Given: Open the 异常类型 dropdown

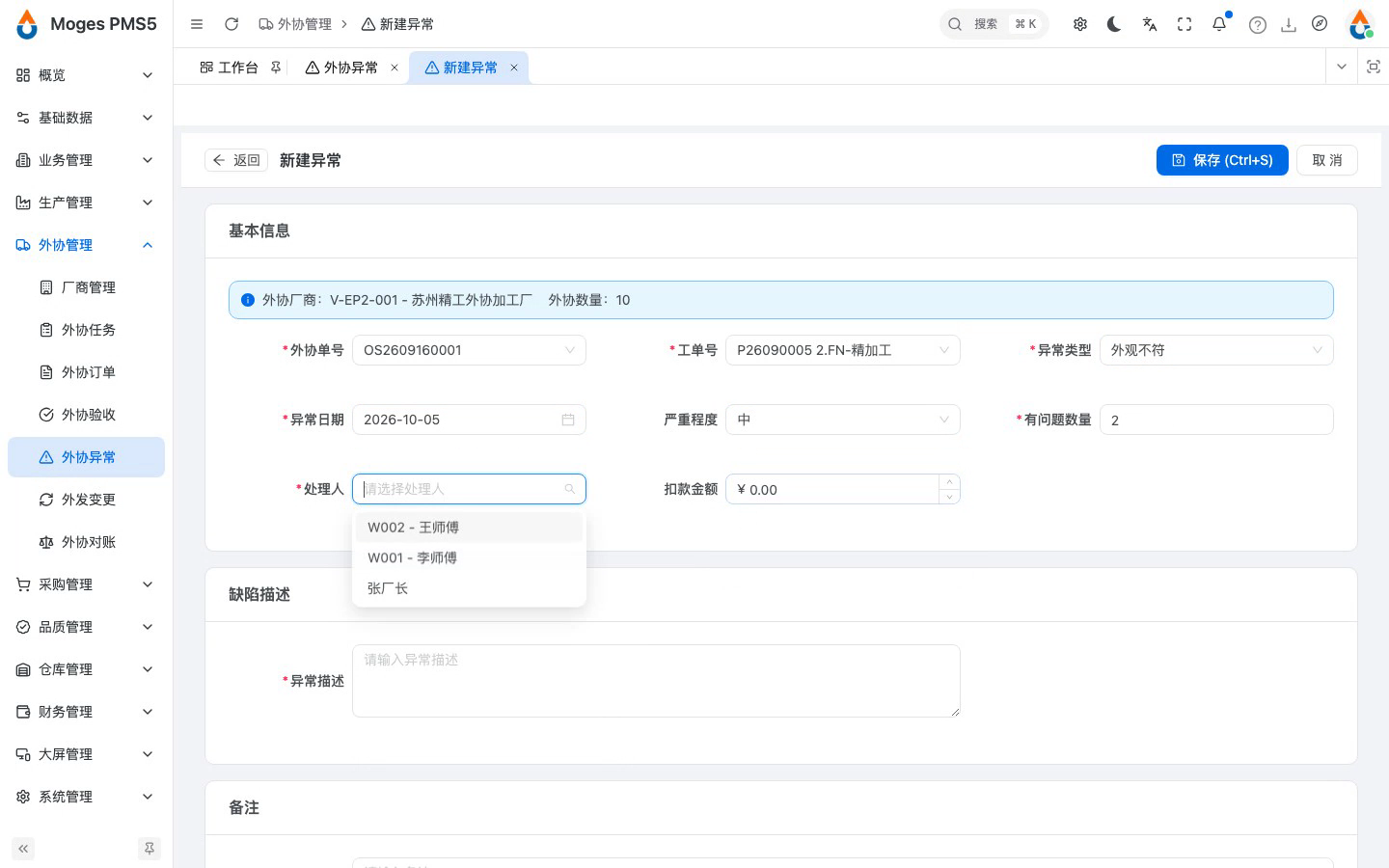Looking at the screenshot, I should click(1216, 350).
